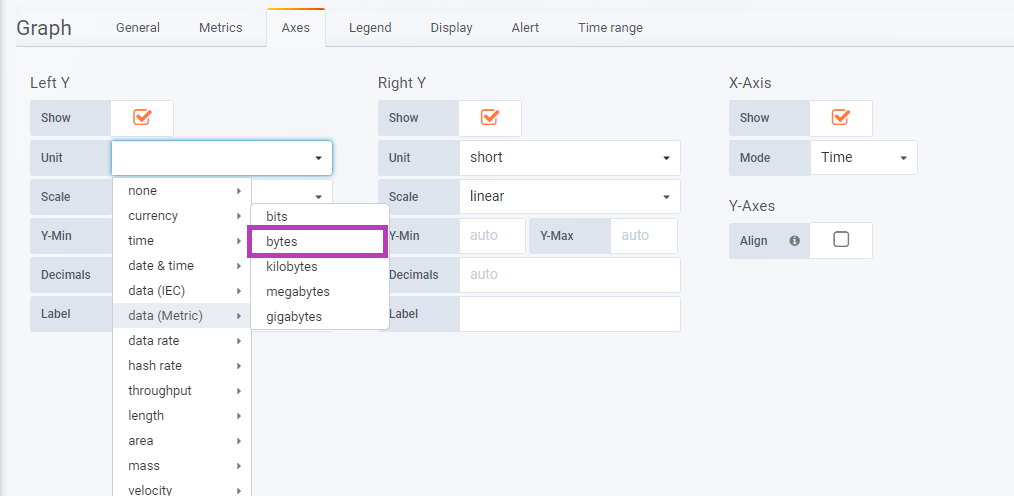Toggle Left Y Show checkbox
This screenshot has width=1014, height=496.
coord(142,118)
